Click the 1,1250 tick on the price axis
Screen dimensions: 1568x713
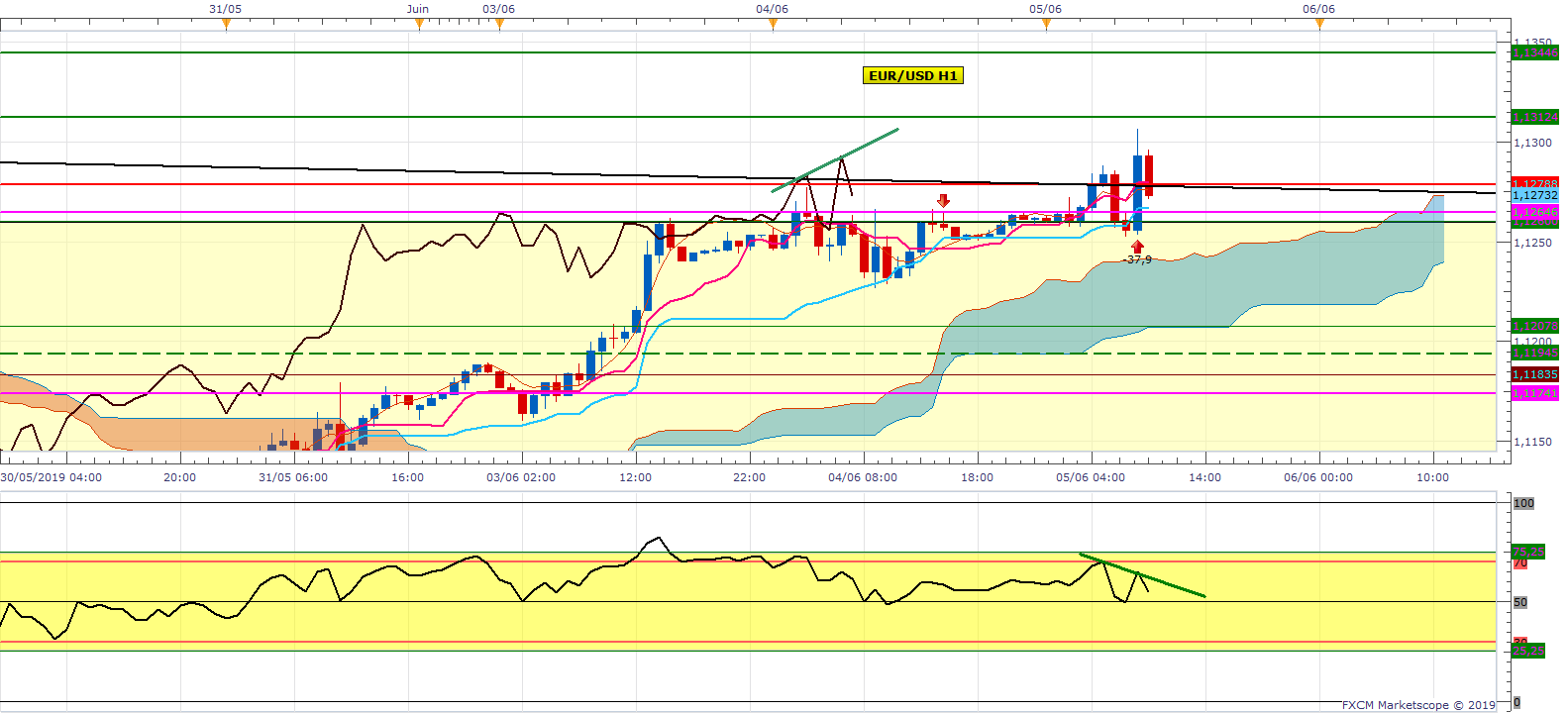point(1532,243)
